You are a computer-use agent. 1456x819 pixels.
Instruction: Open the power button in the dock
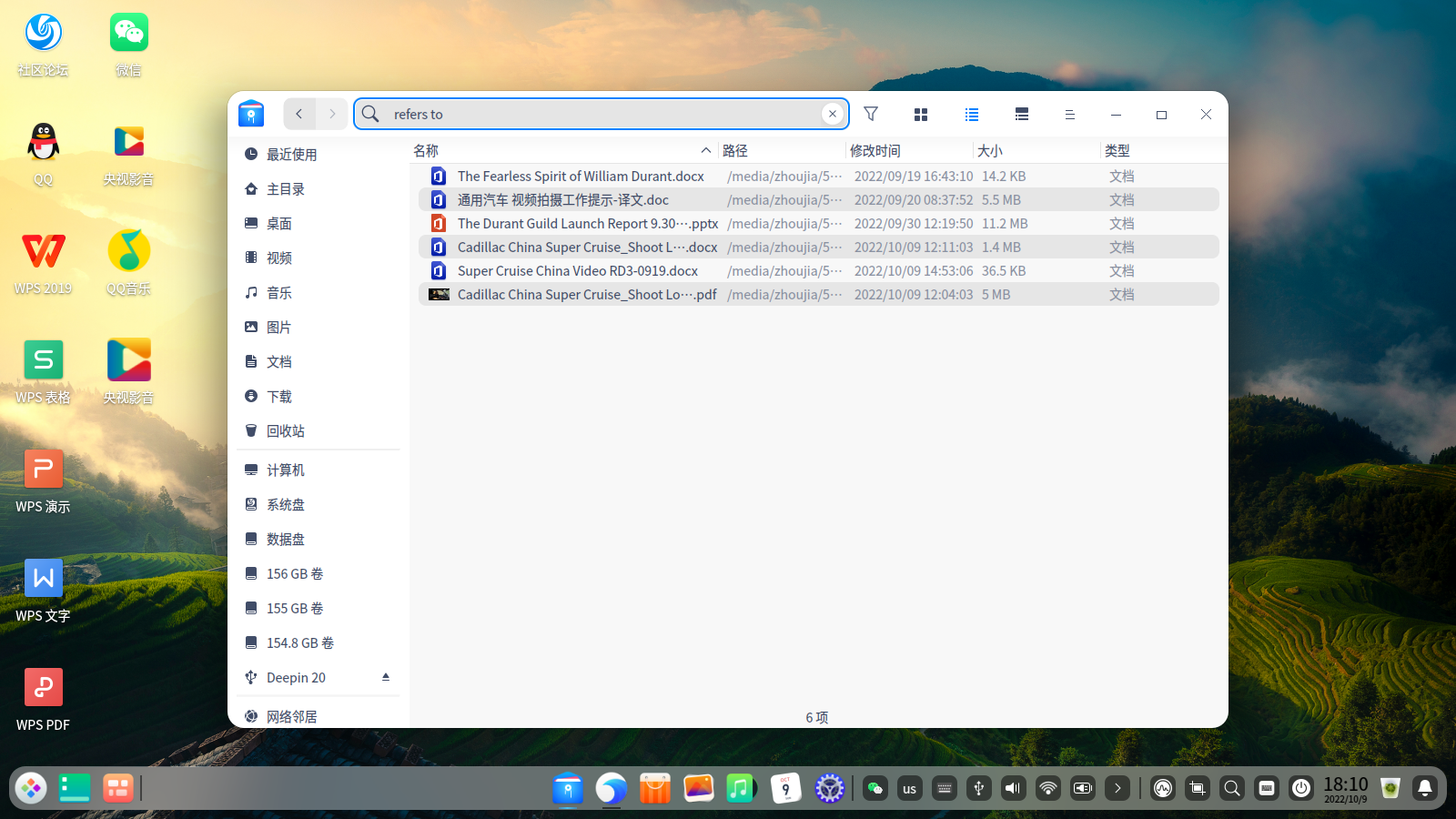click(1301, 789)
